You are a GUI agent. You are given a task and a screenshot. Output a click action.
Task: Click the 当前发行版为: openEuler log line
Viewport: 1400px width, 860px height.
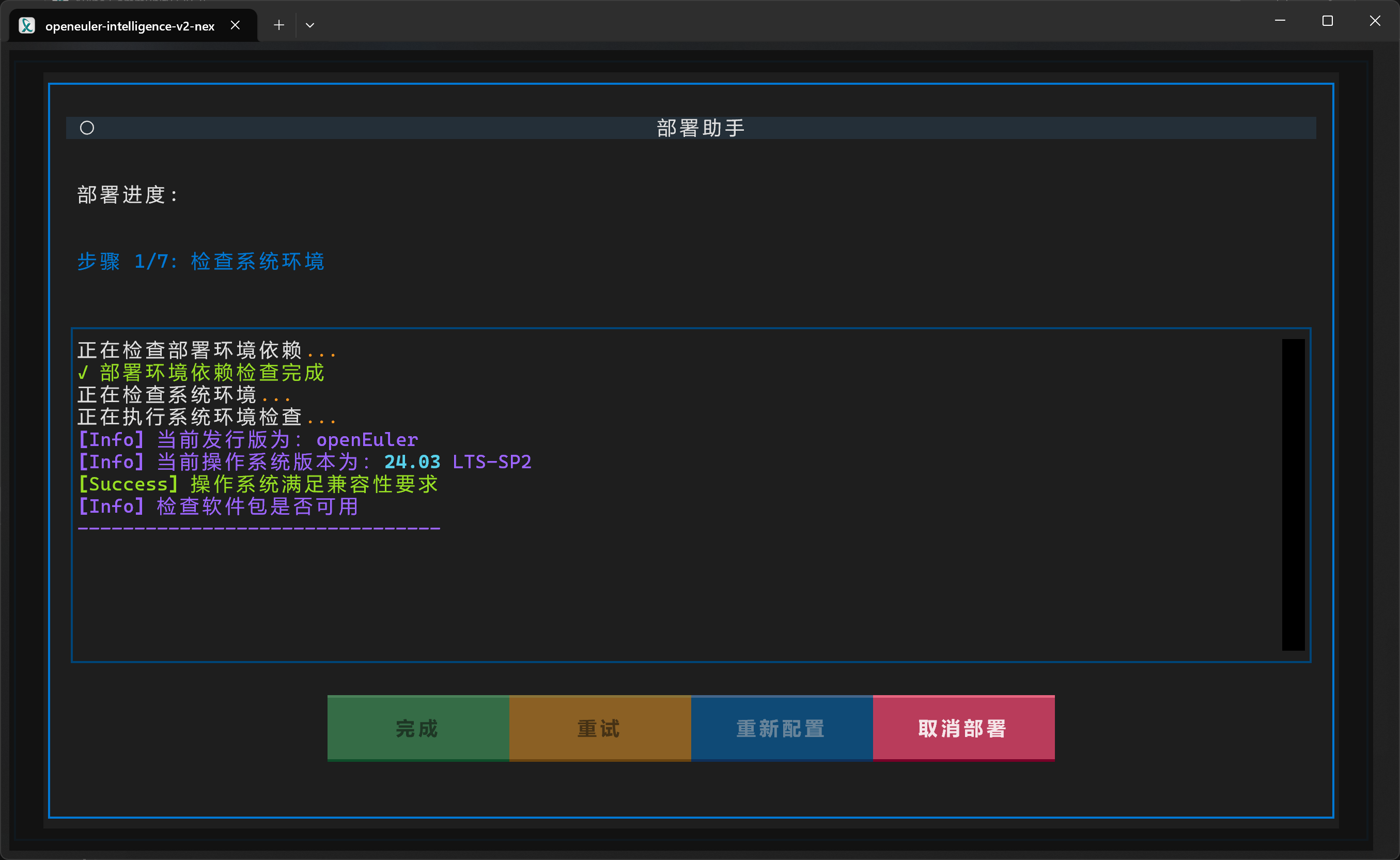tap(248, 440)
